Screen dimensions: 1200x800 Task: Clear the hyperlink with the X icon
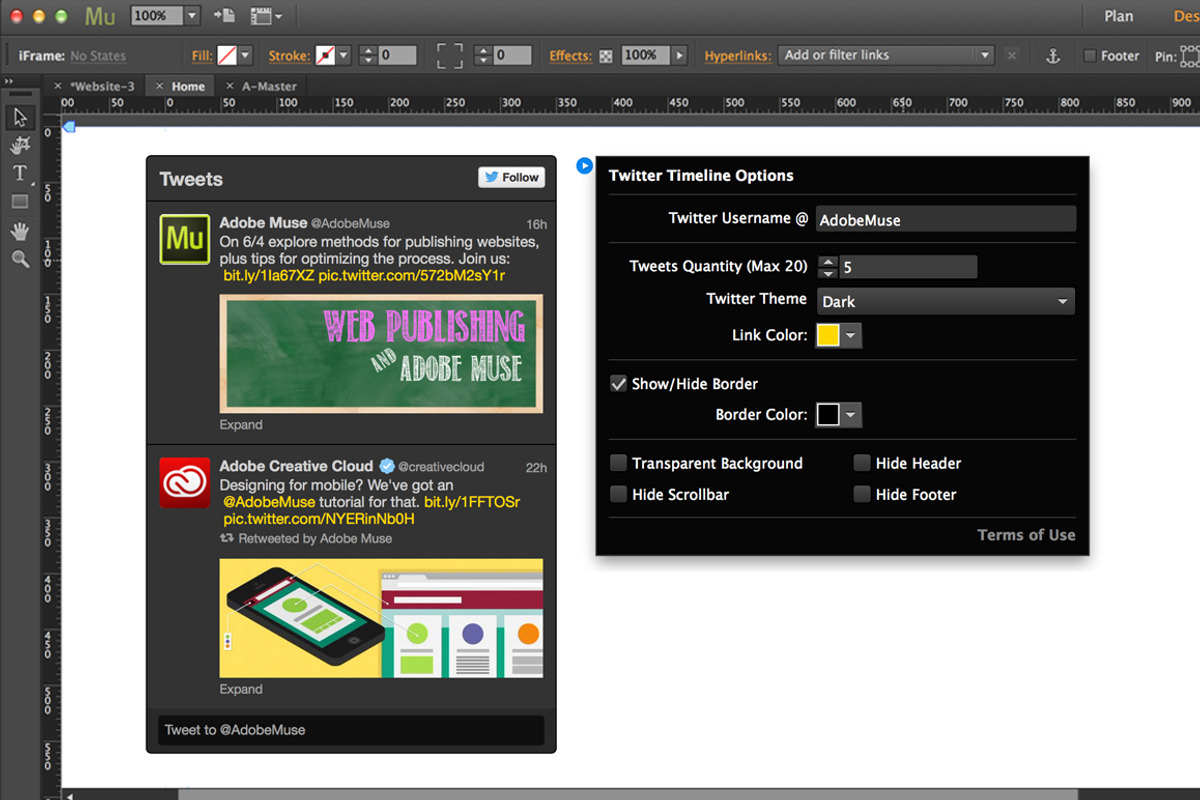pyautogui.click(x=1012, y=56)
